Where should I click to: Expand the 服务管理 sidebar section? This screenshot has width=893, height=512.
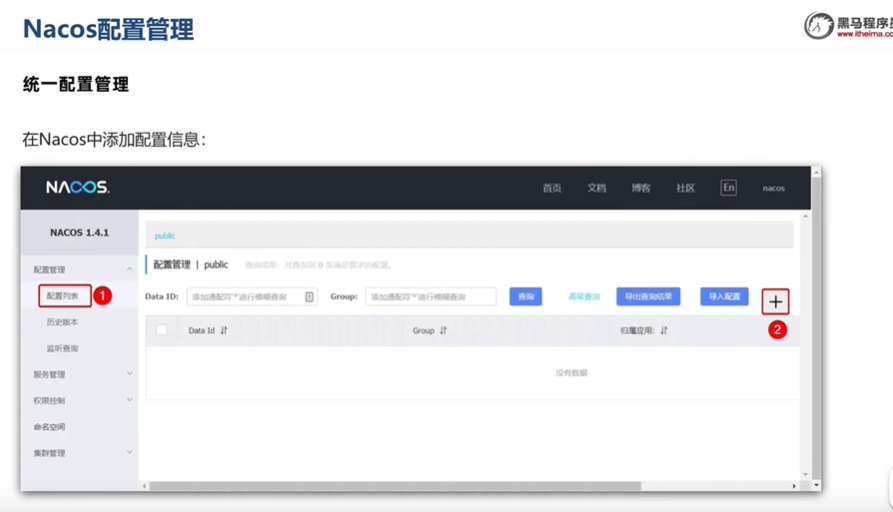point(129,374)
